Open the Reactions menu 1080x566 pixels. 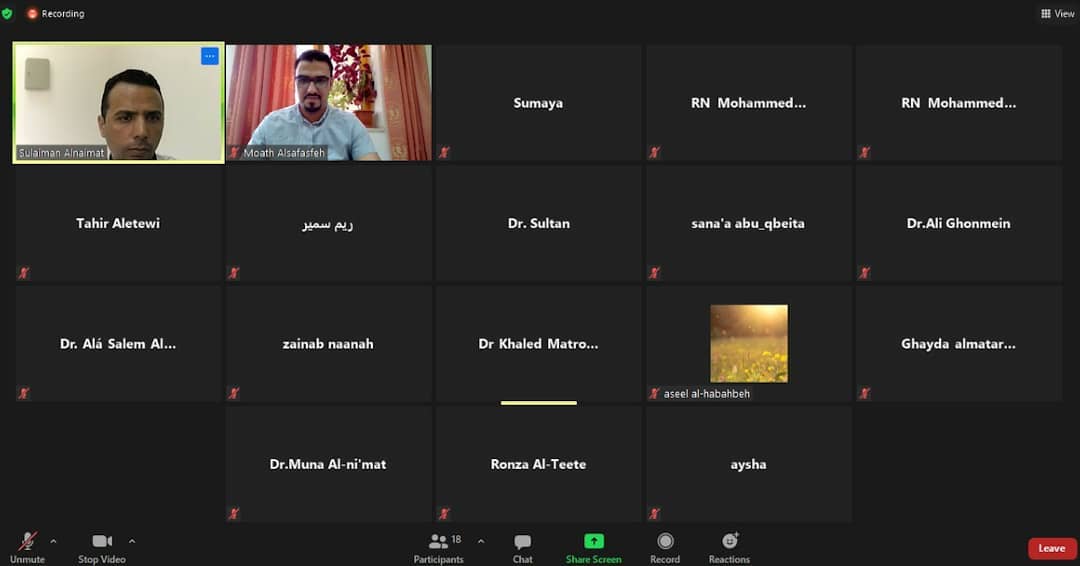729,543
